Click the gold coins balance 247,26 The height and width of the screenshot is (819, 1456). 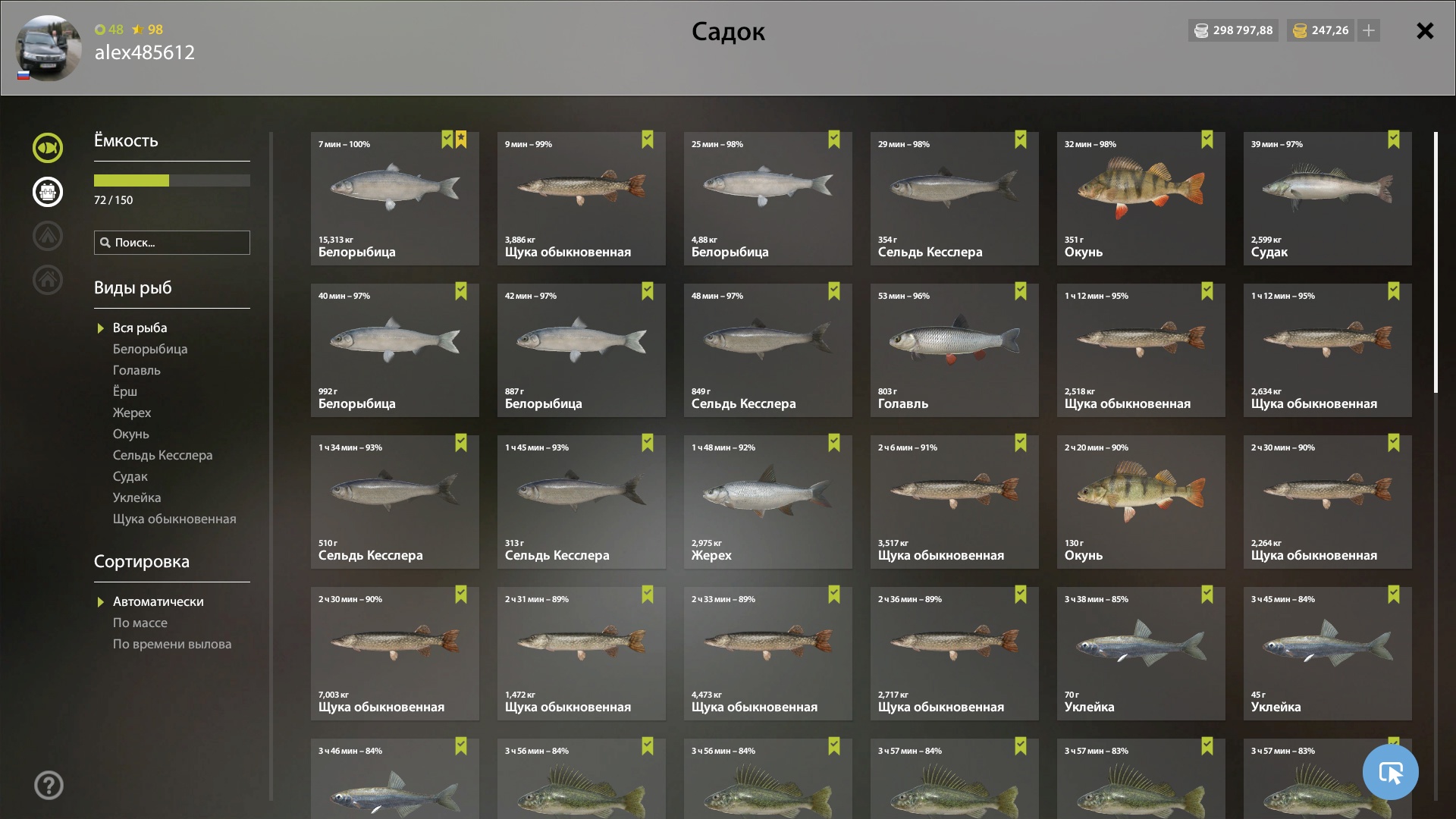[x=1320, y=30]
